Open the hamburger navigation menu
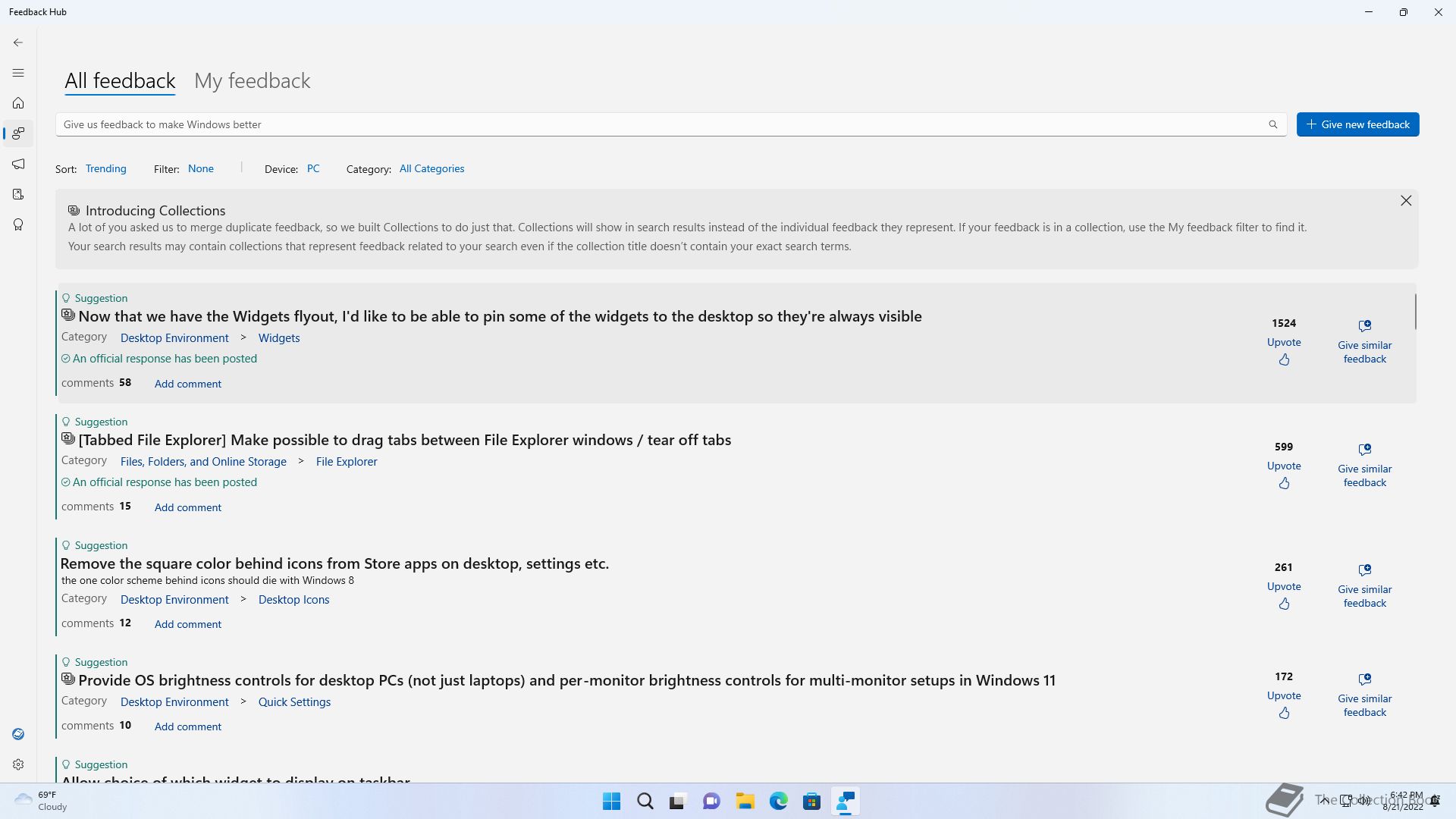The height and width of the screenshot is (819, 1456). point(18,73)
